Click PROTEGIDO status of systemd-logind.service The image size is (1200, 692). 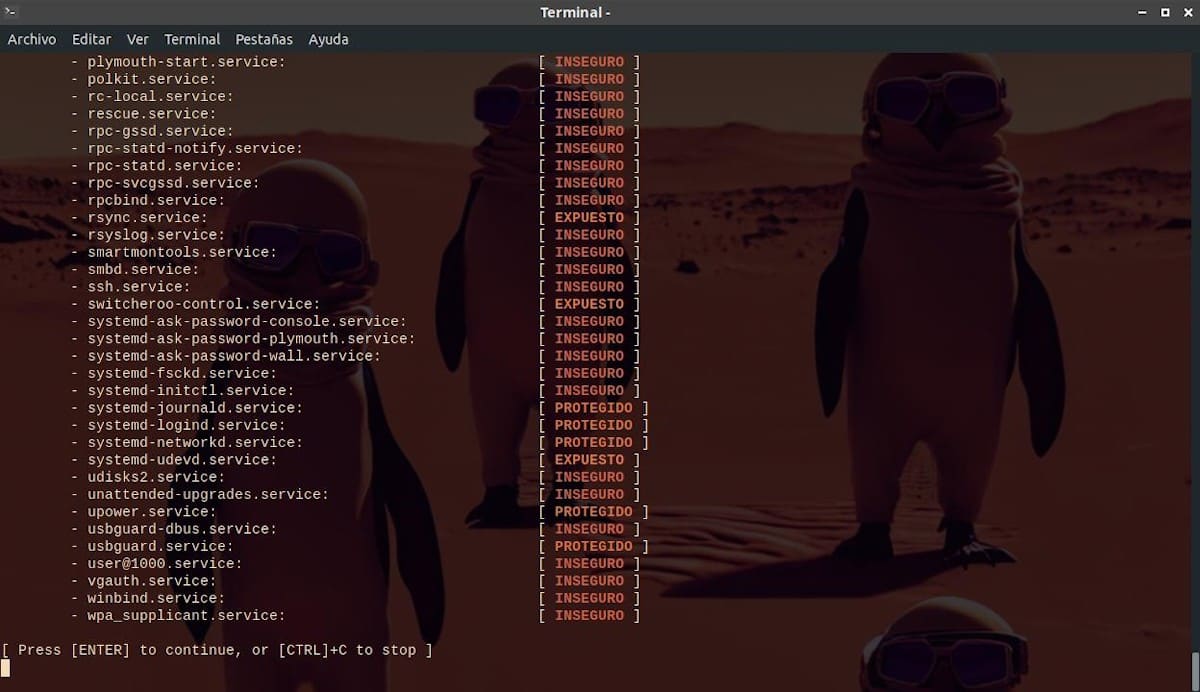pos(594,425)
